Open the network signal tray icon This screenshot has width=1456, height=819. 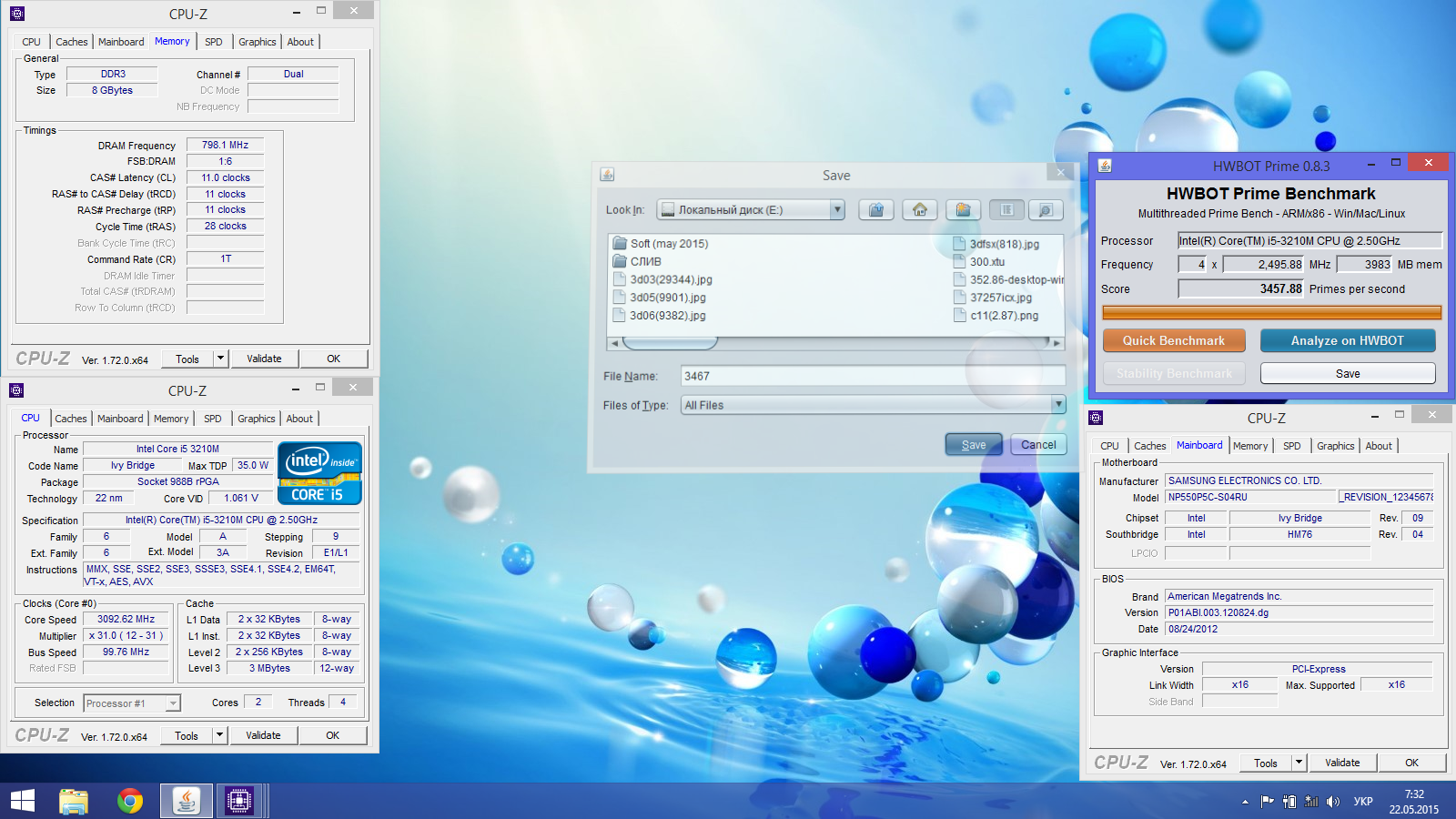point(1311,802)
